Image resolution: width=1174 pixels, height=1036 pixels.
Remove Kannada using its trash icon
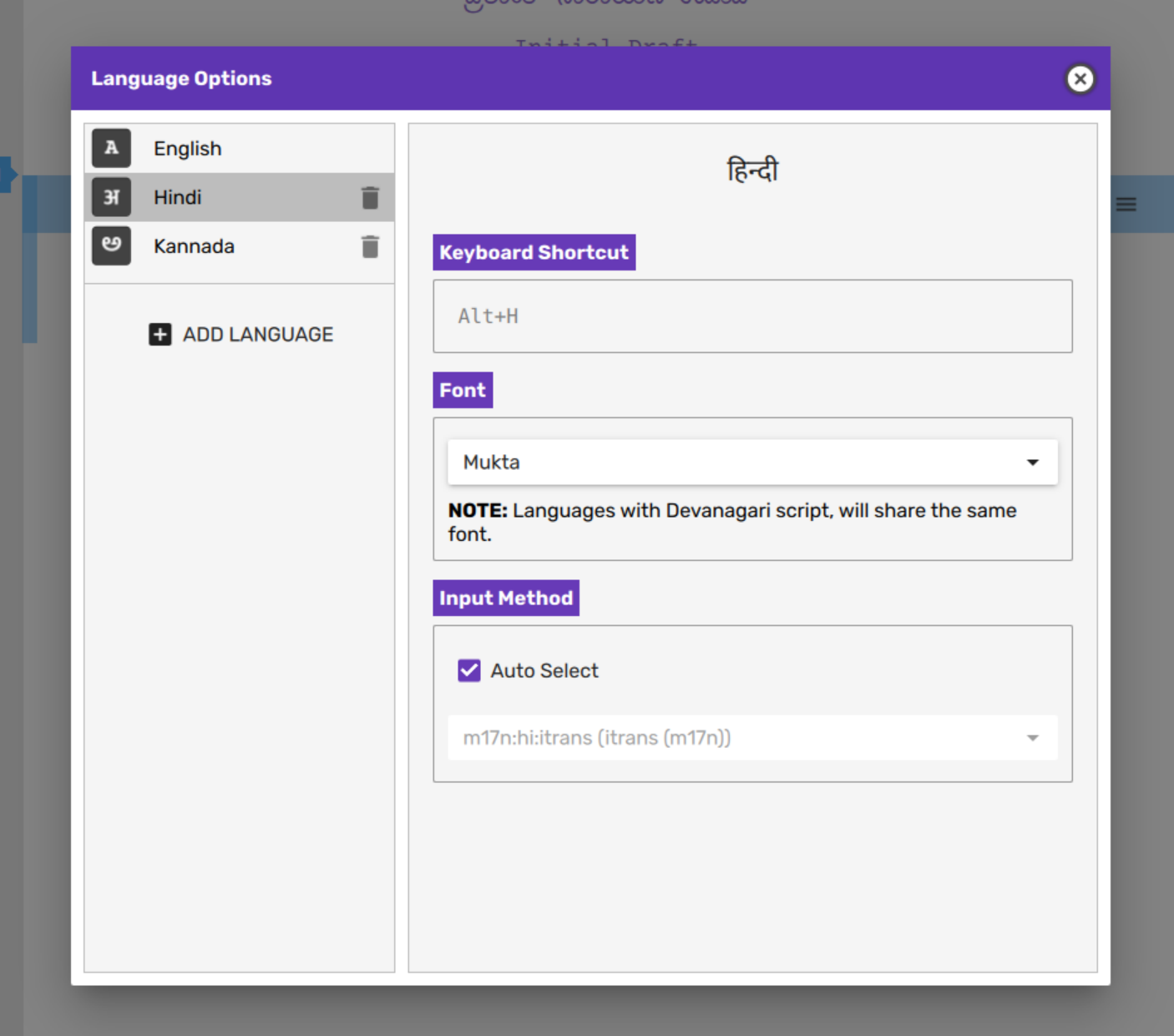click(x=370, y=247)
